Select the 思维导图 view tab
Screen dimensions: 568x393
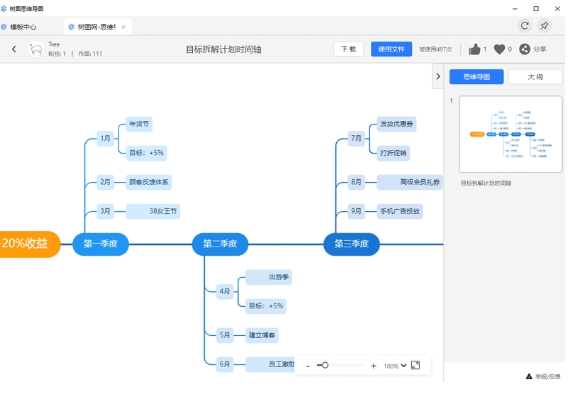tap(476, 77)
